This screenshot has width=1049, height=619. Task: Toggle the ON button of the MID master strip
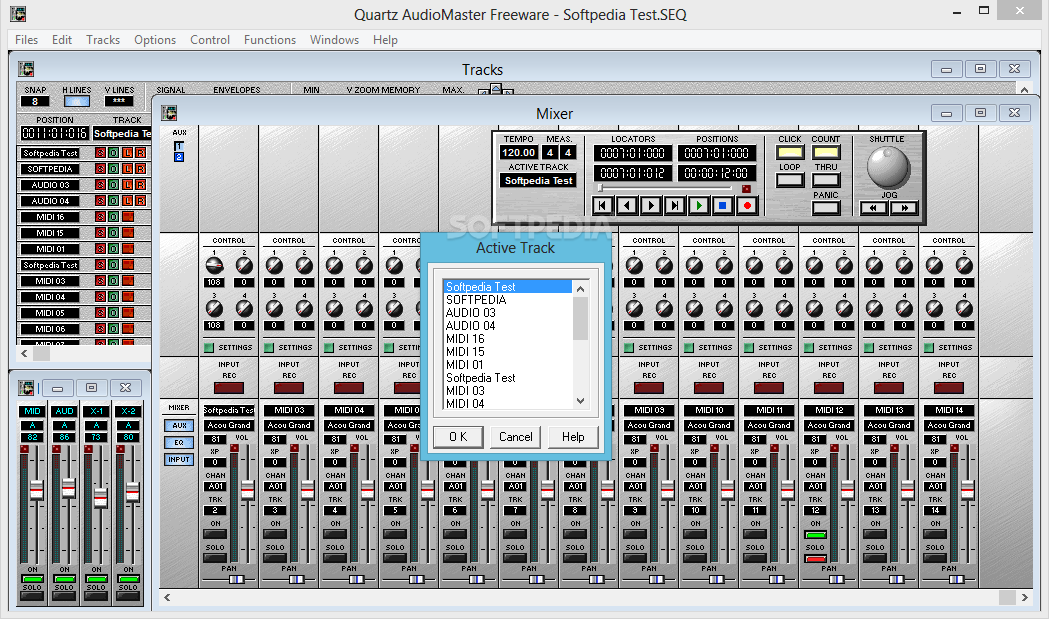pos(32,578)
